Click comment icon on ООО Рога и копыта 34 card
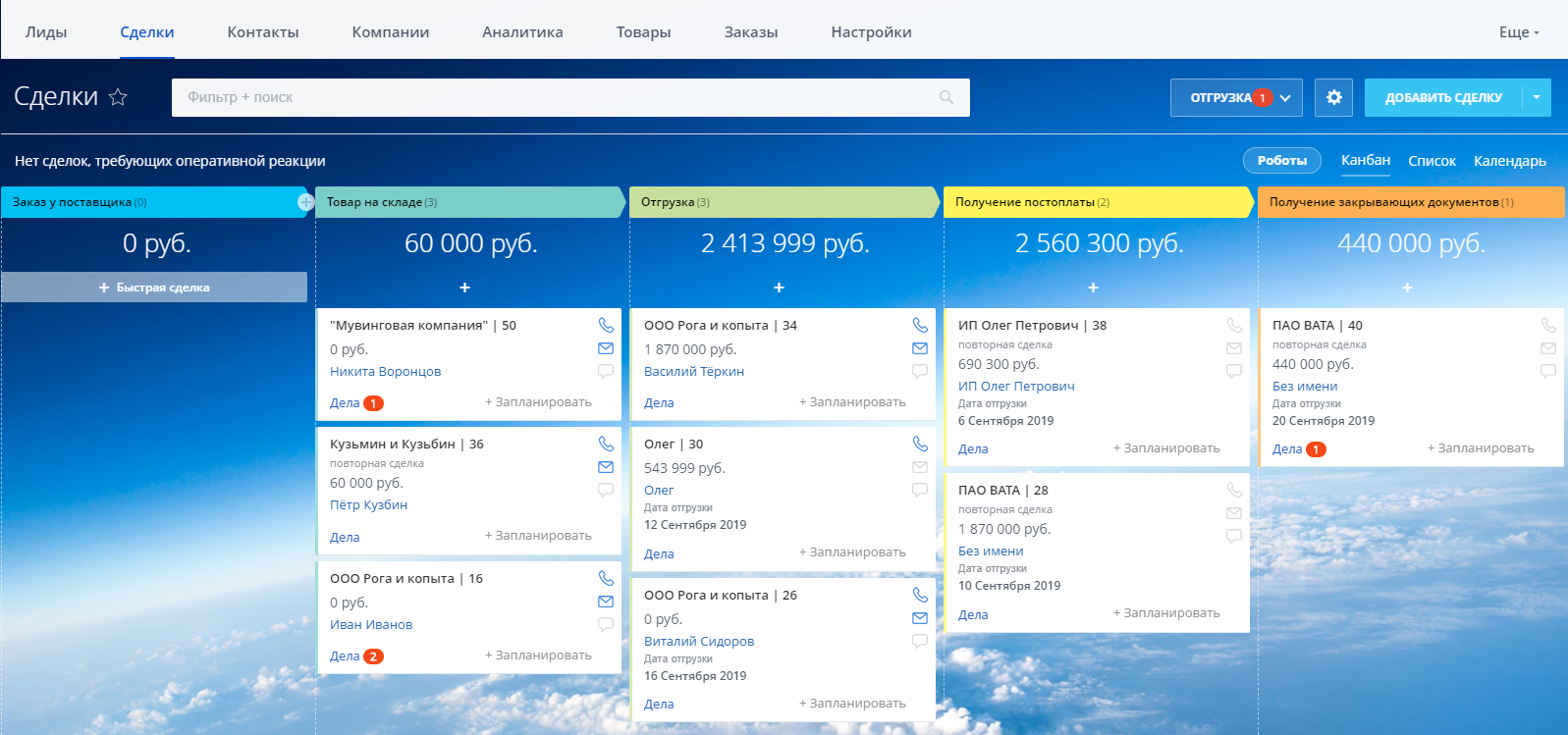This screenshot has width=1568, height=735. tap(920, 371)
